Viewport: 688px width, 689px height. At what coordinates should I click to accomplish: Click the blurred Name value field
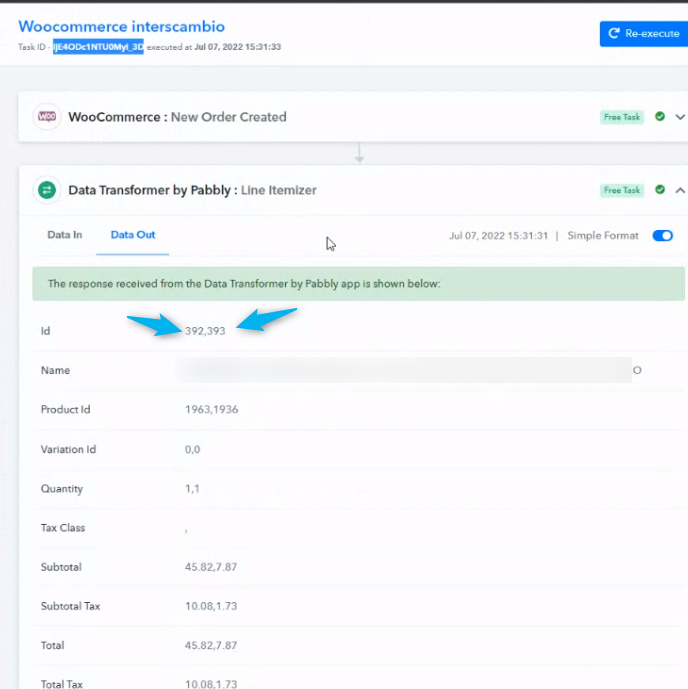pos(403,370)
